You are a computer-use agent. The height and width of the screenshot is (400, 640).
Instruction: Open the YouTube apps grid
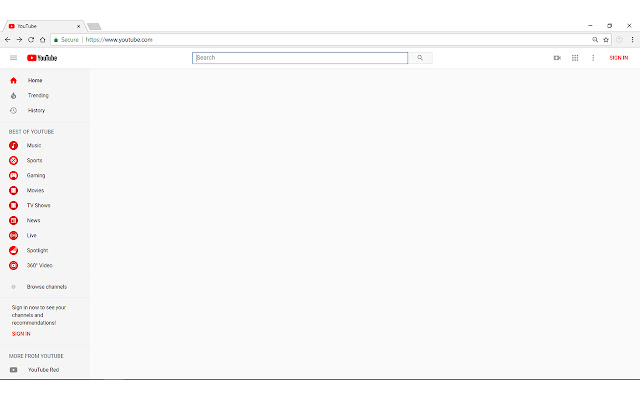[x=575, y=58]
